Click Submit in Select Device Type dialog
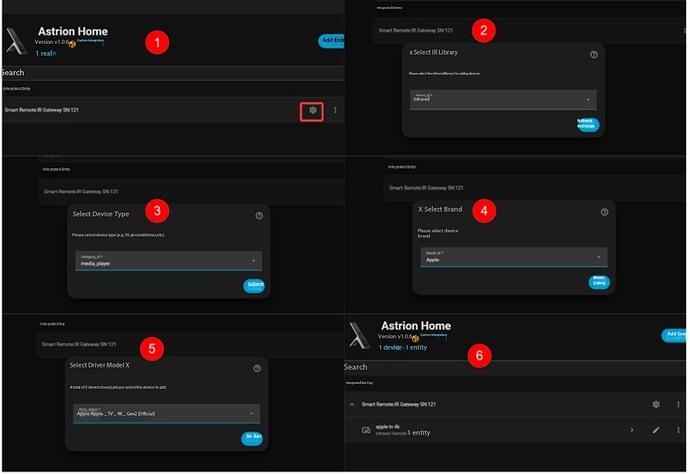Screen dimensions: 690x474 coord(254,285)
